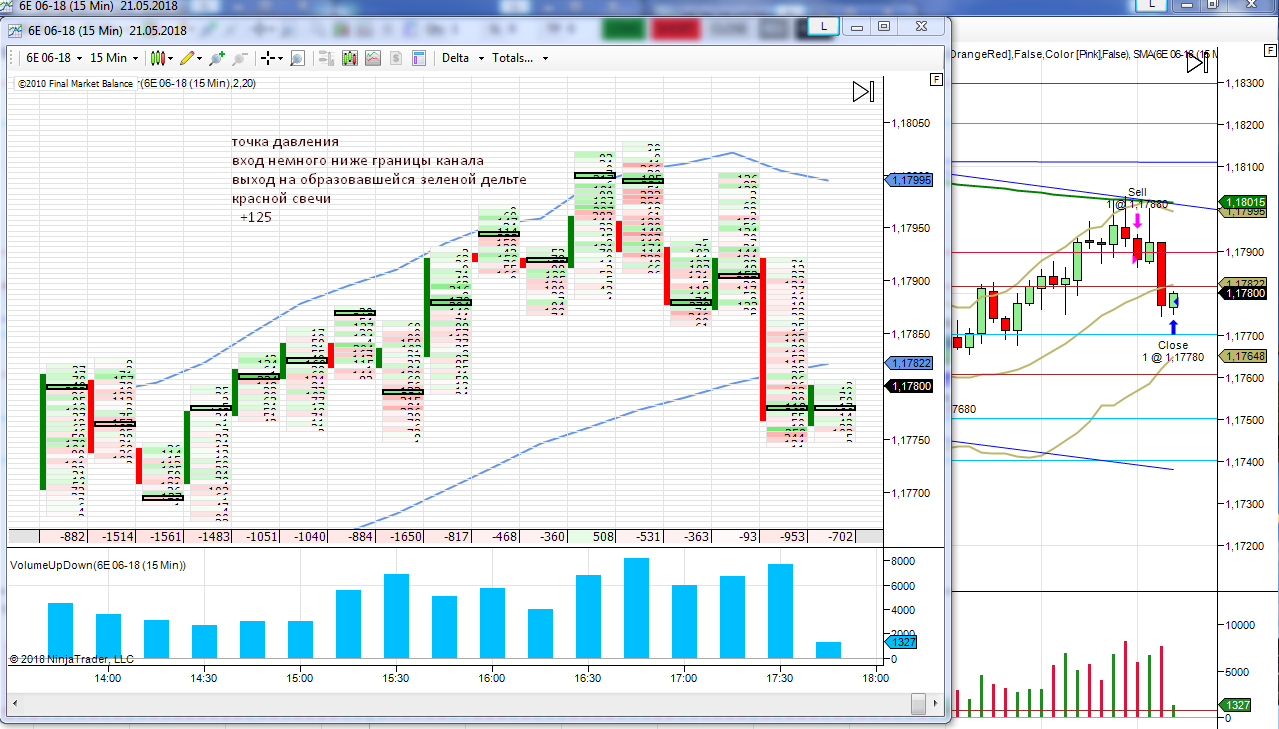
Task: Open the 6E 06-18 instrument dropdown
Action: [54, 58]
